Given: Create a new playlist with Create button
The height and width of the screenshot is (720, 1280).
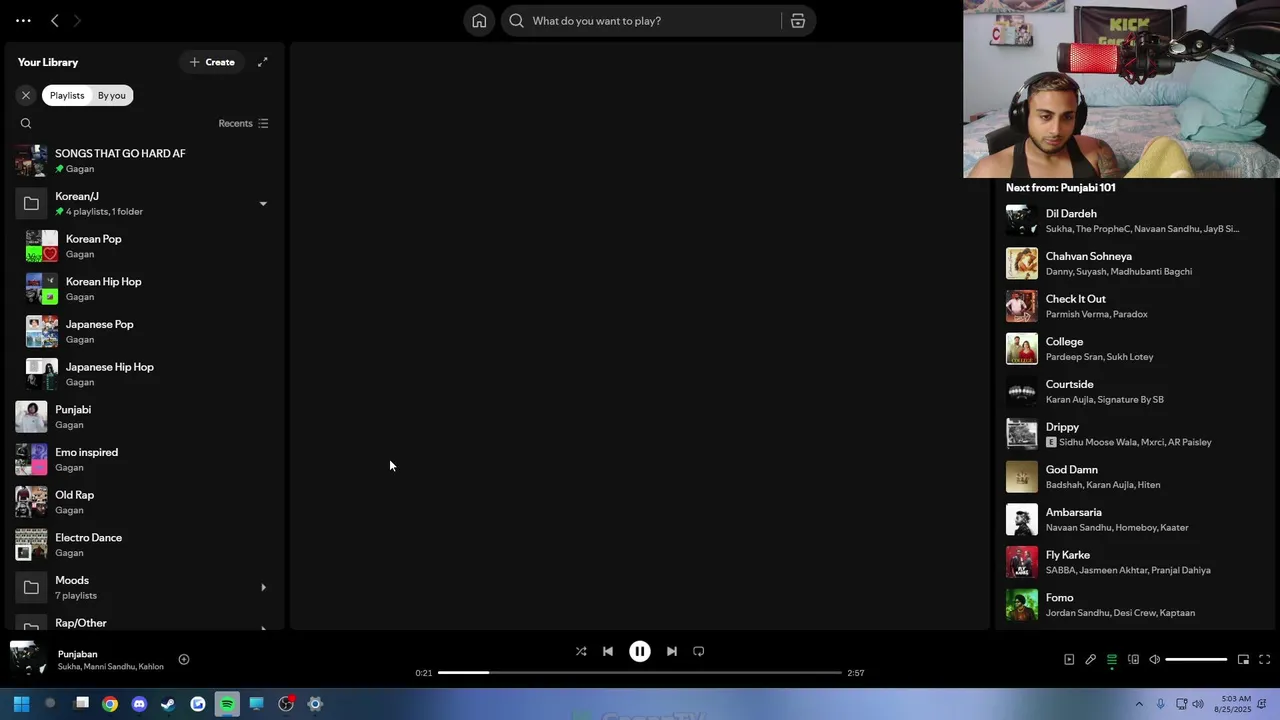Looking at the screenshot, I should [x=212, y=62].
